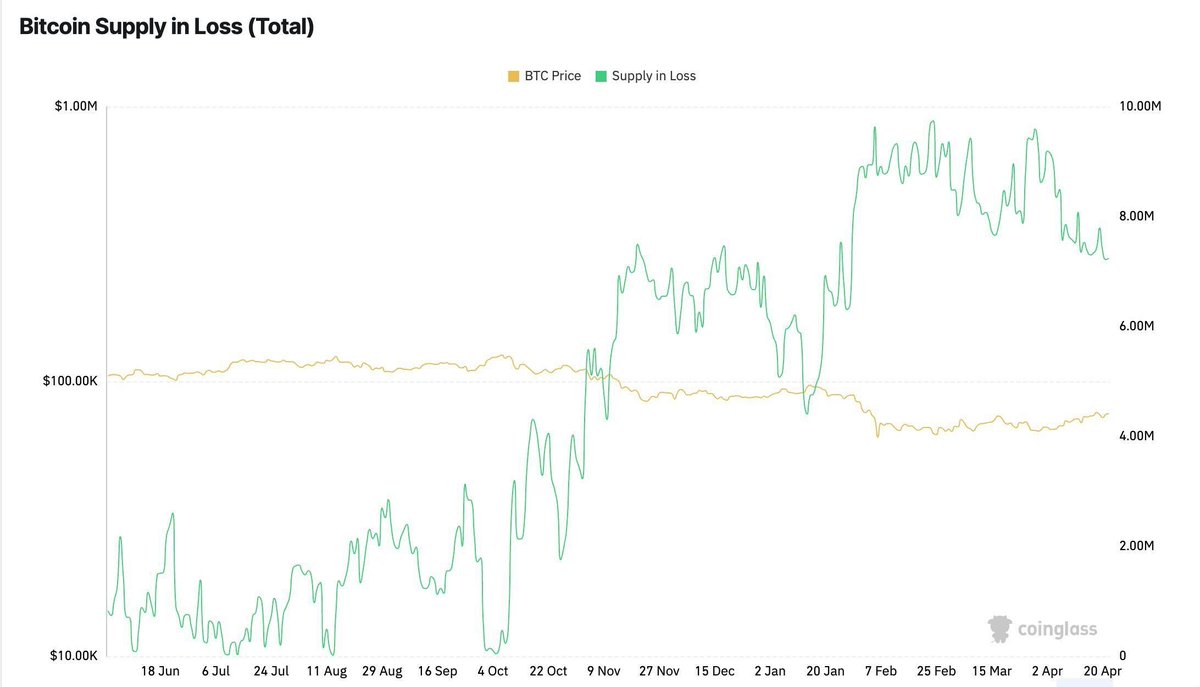Viewport: 1200px width, 687px height.
Task: Click the green Supply in Loss legend swatch
Action: (600, 76)
